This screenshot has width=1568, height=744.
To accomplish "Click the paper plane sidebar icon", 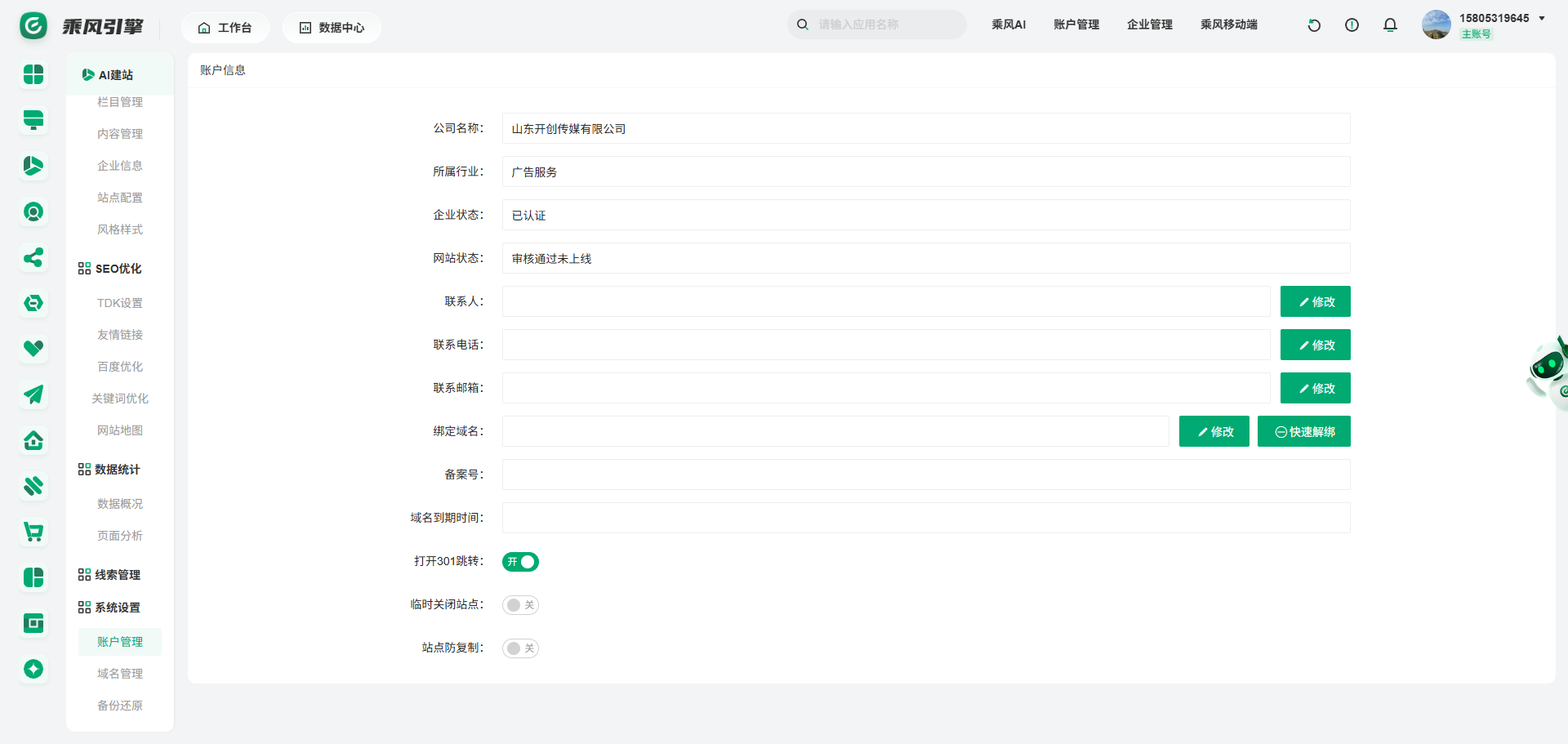I will point(33,395).
